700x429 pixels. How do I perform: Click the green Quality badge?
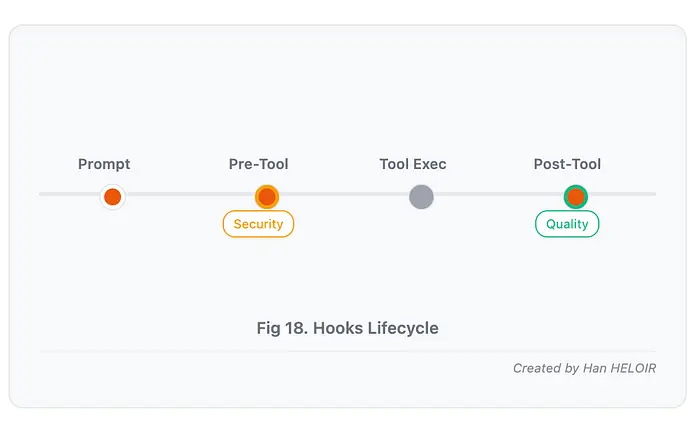pos(567,224)
